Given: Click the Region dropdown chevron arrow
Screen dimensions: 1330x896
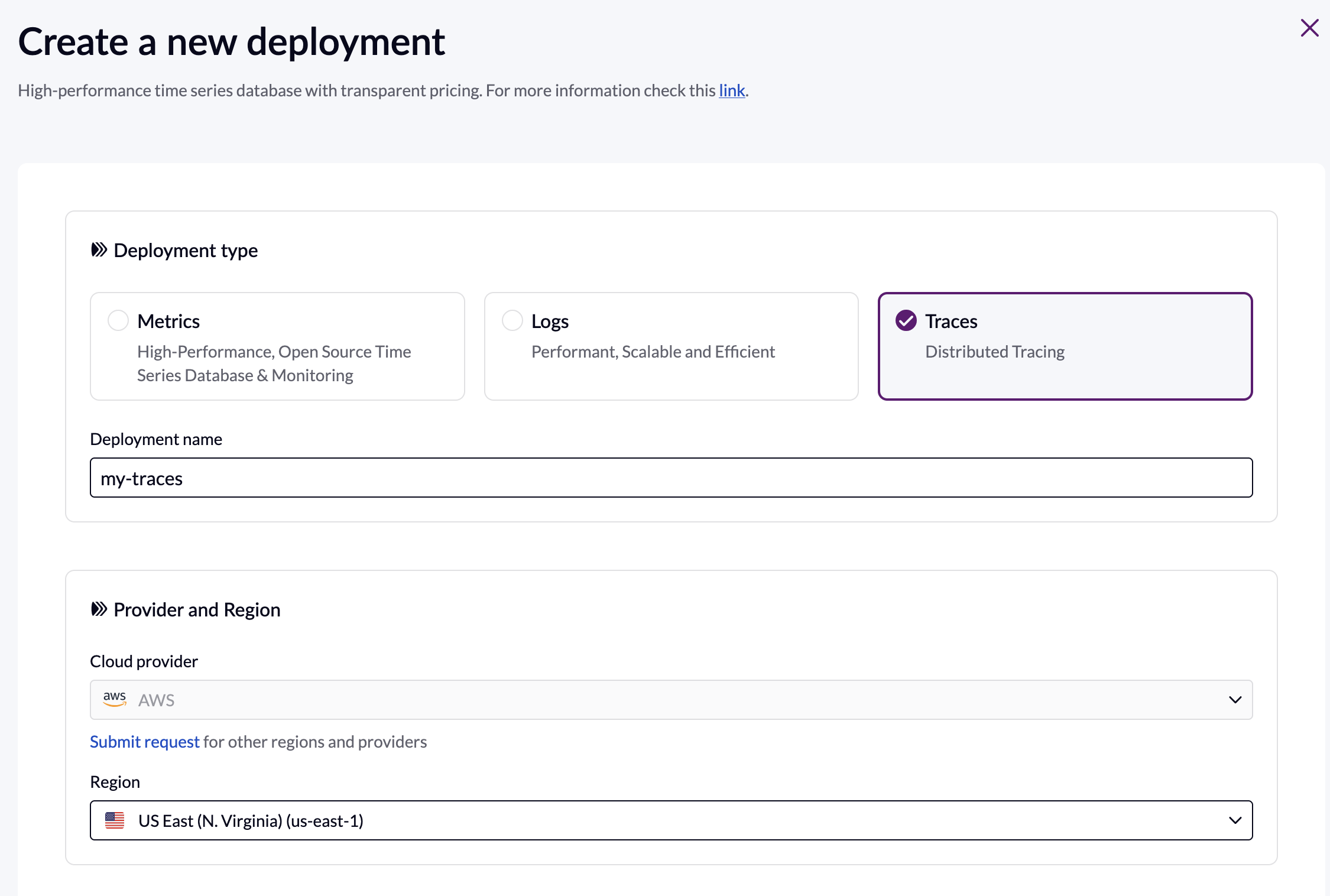Looking at the screenshot, I should click(x=1235, y=820).
